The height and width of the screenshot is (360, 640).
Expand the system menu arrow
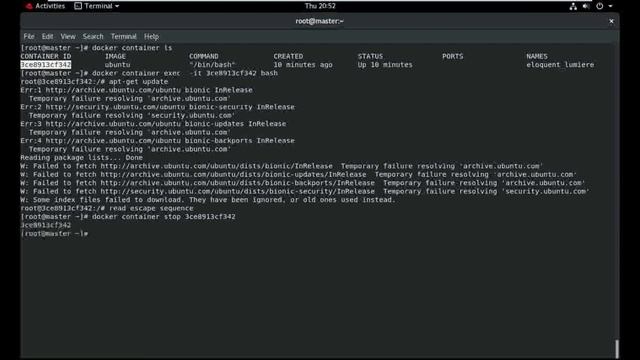point(611,6)
